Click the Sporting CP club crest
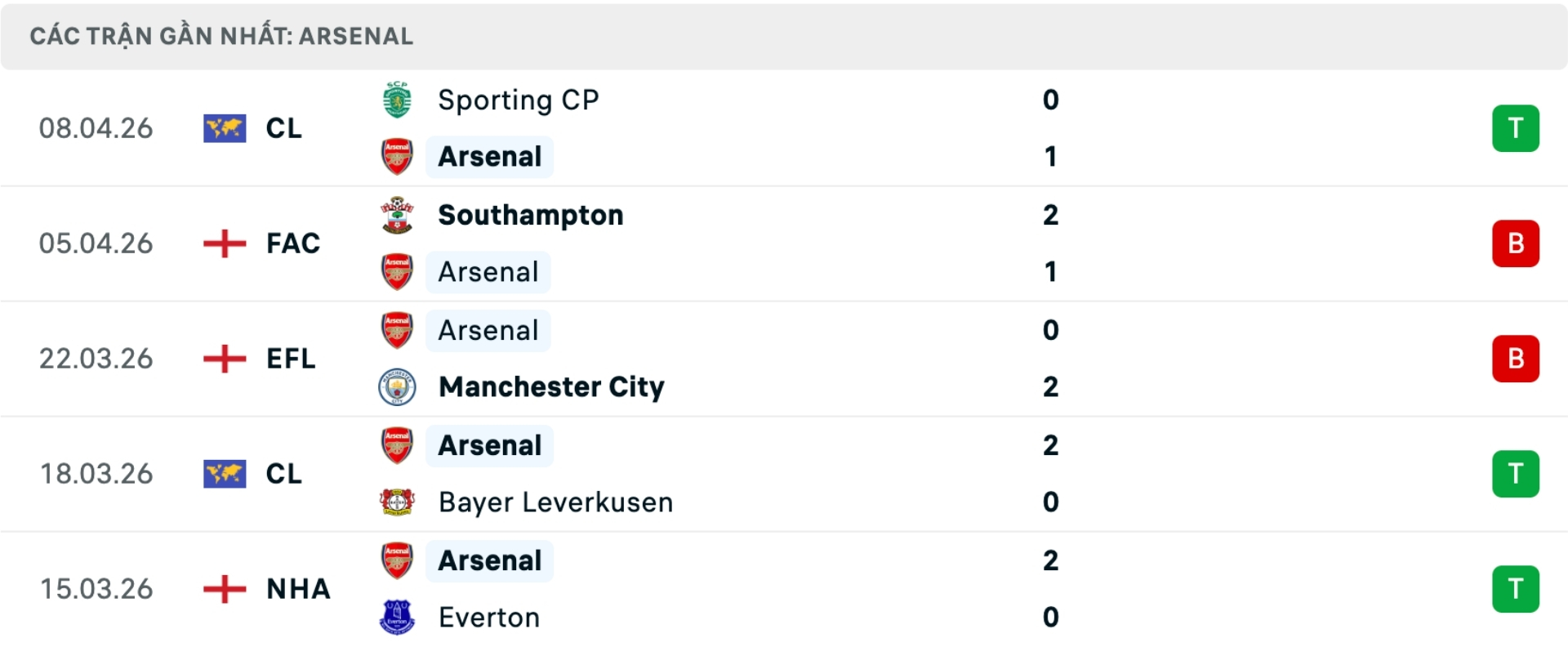 point(397,100)
